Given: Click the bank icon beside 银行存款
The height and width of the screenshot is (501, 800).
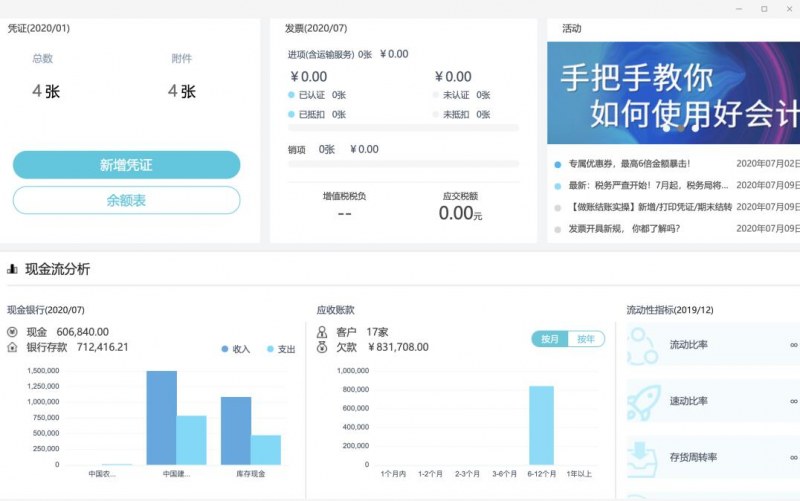Looking at the screenshot, I should point(12,347).
